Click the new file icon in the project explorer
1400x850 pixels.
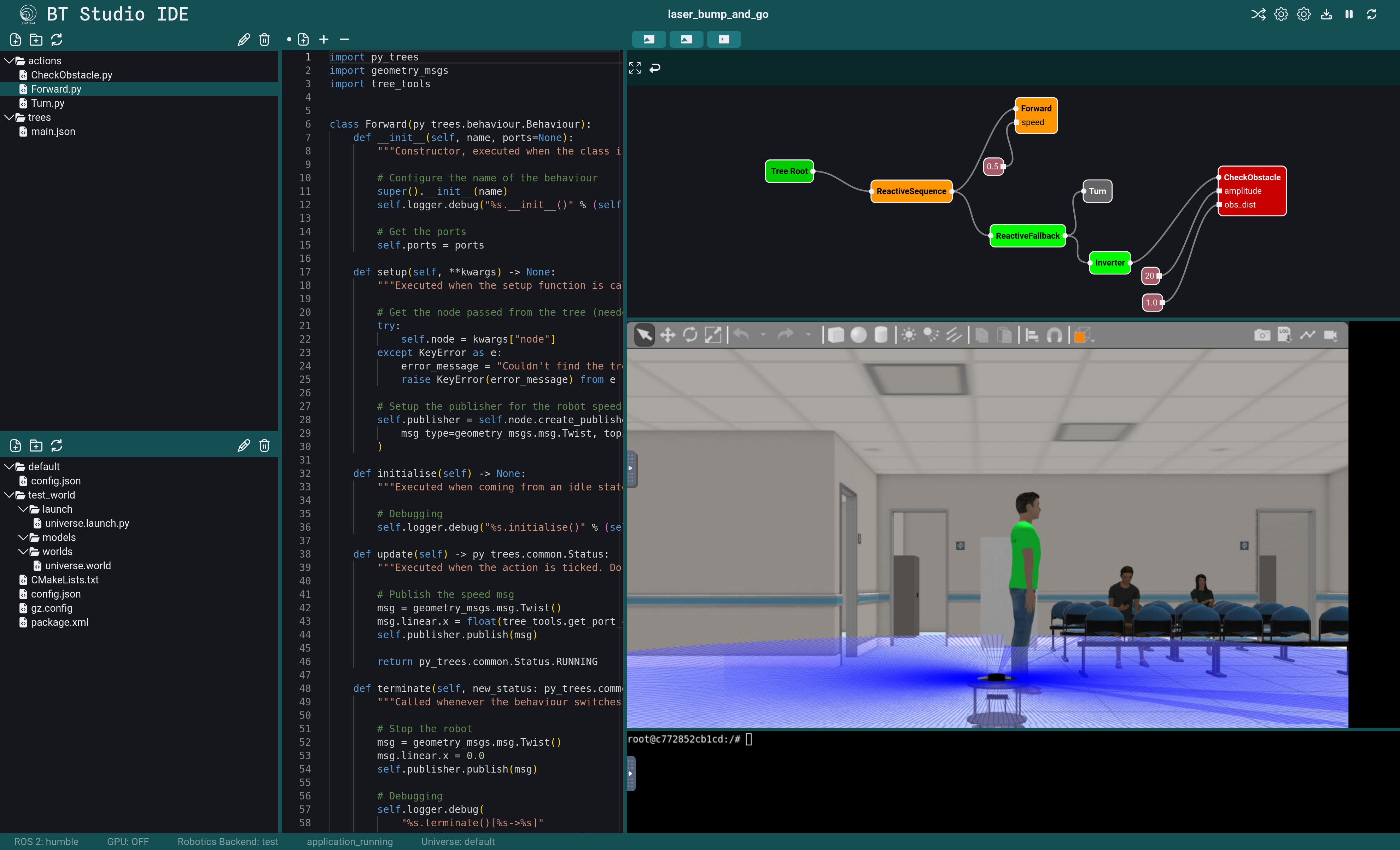point(15,40)
